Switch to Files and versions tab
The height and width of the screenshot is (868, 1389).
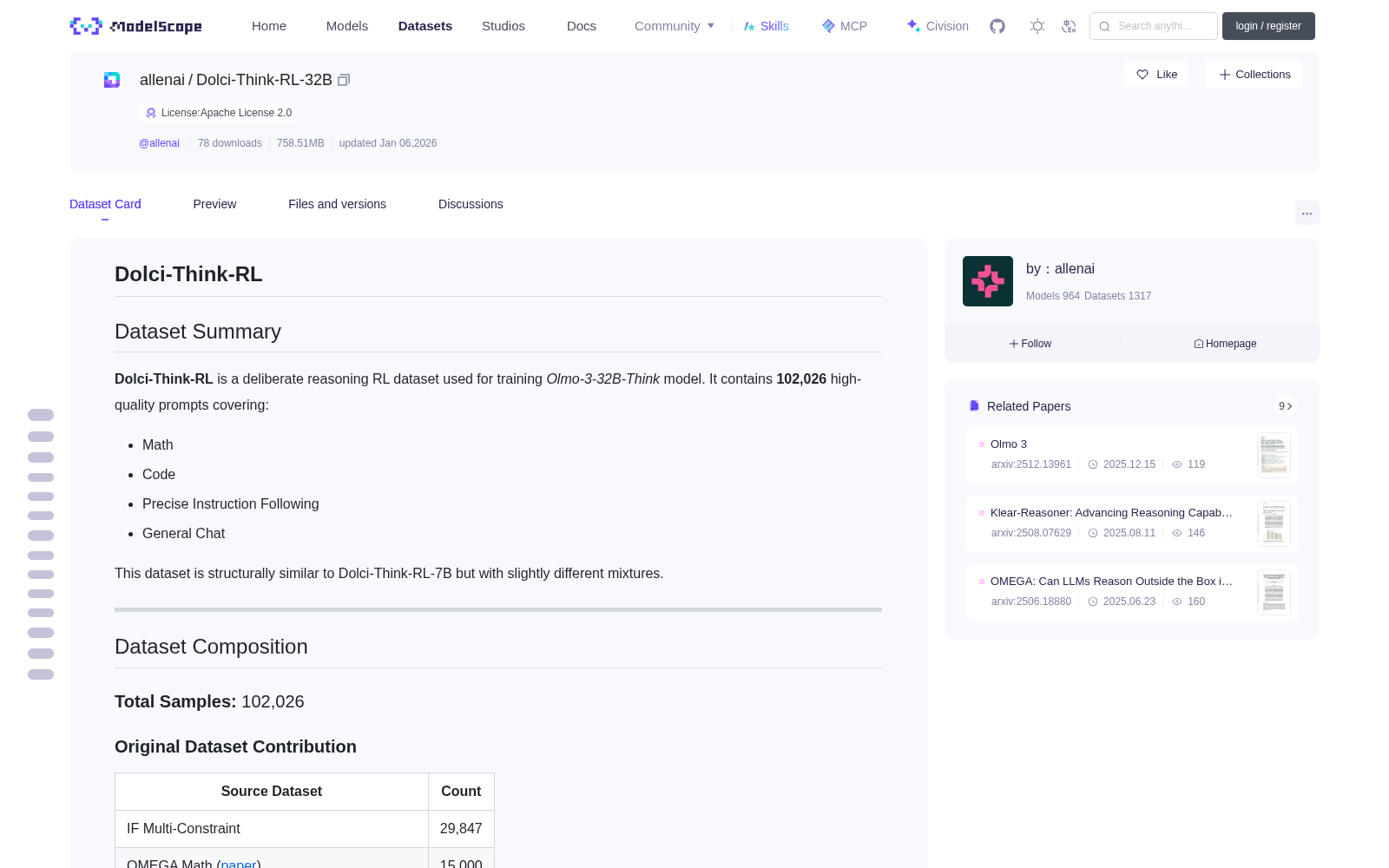[337, 204]
